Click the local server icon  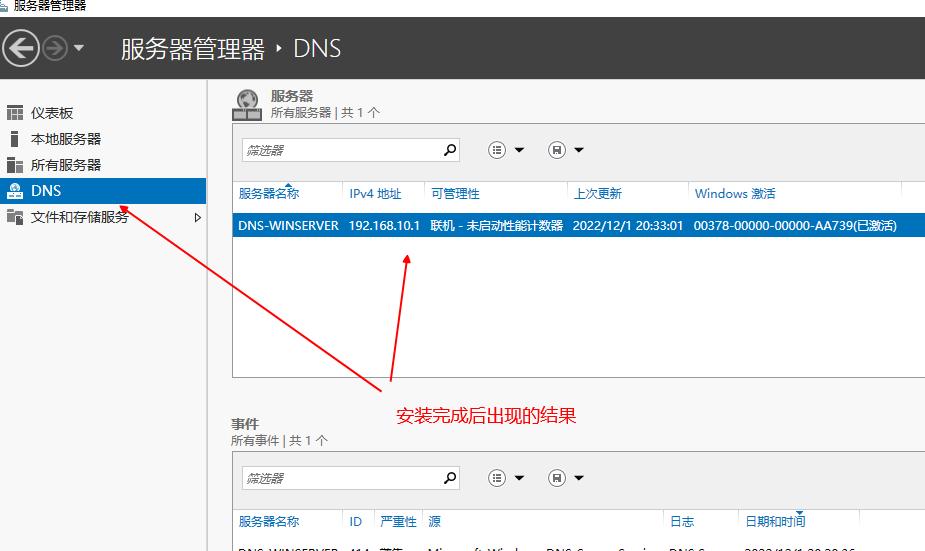click(15, 139)
